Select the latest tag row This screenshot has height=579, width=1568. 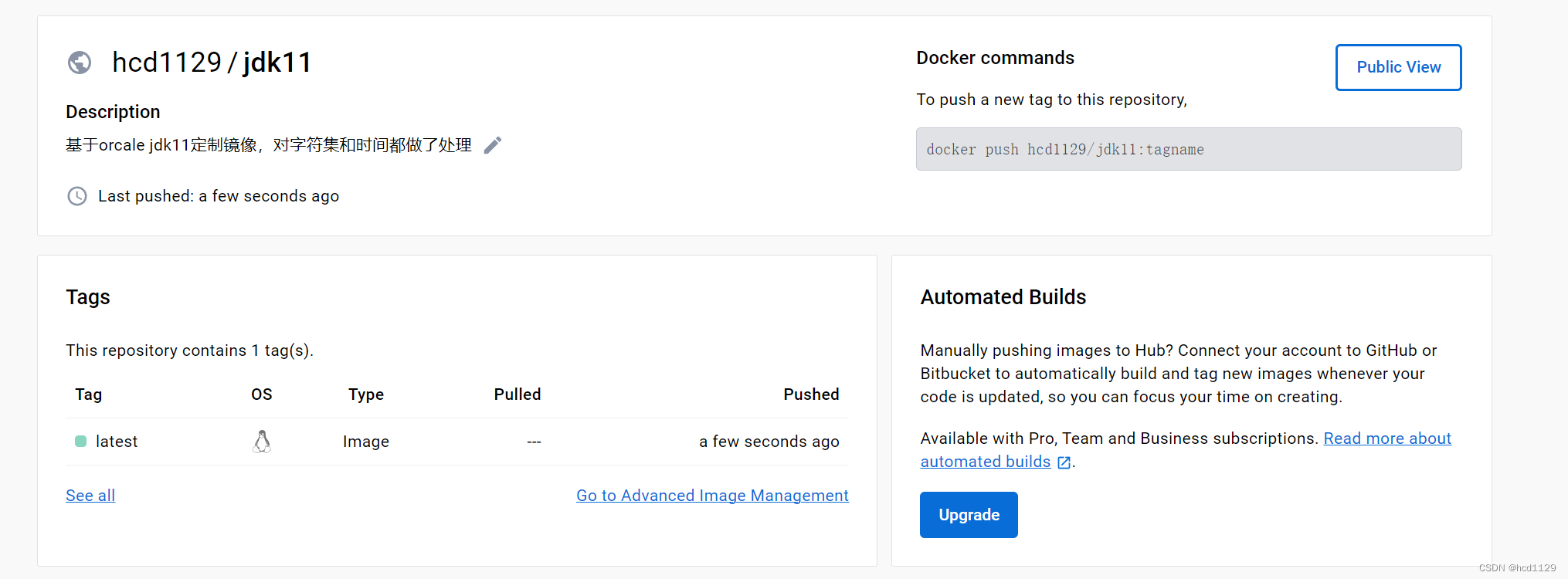click(457, 442)
